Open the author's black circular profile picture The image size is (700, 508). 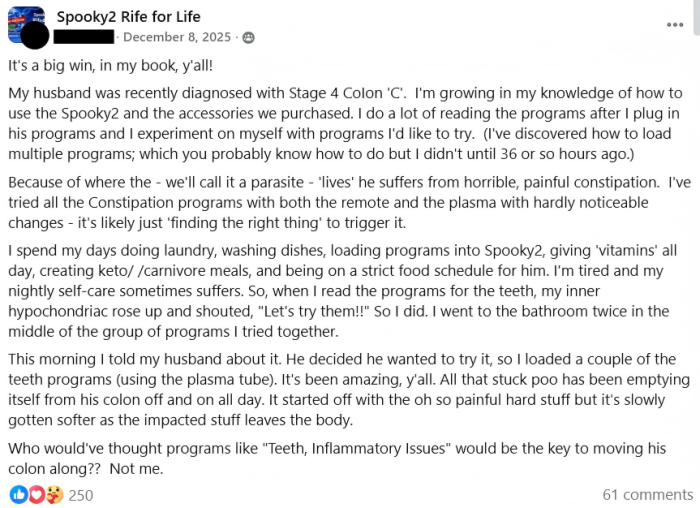point(36,35)
